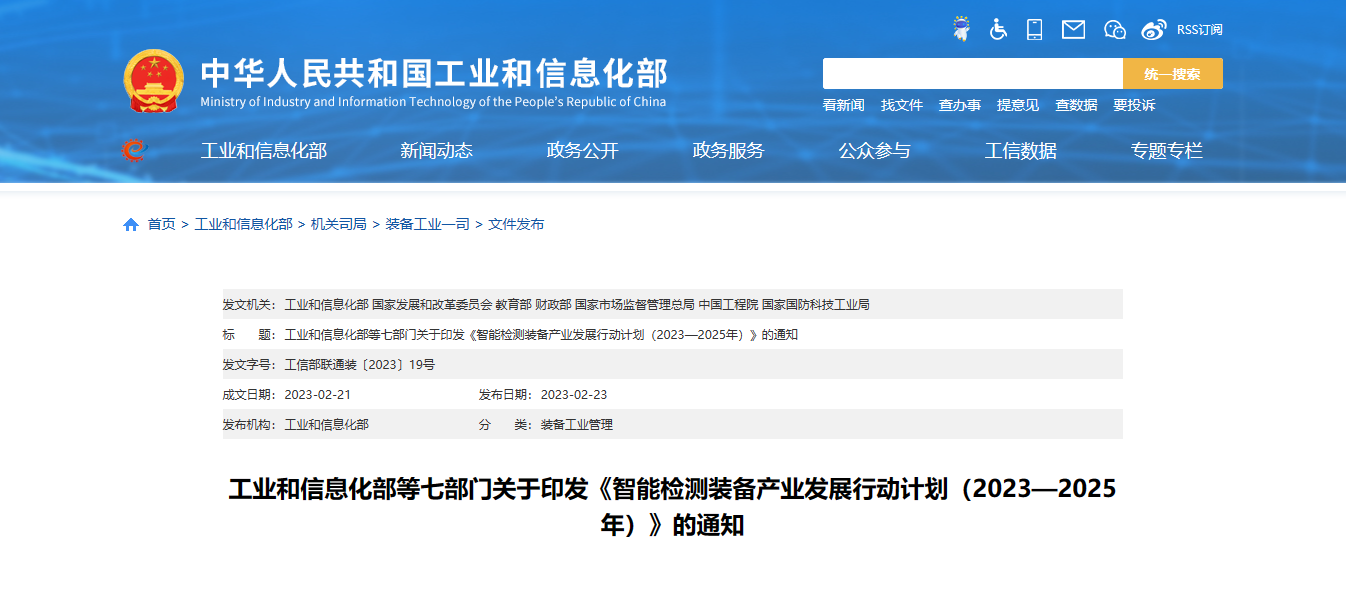Click the WeChat icon in header
Image resolution: width=1346 pixels, height=595 pixels.
pyautogui.click(x=1114, y=29)
